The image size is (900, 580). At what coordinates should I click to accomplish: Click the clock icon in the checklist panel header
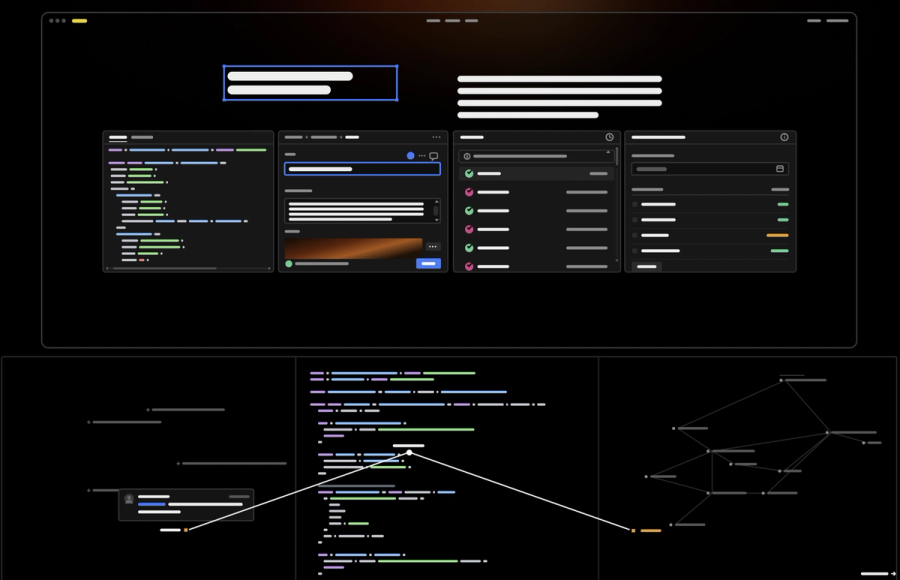(610, 137)
